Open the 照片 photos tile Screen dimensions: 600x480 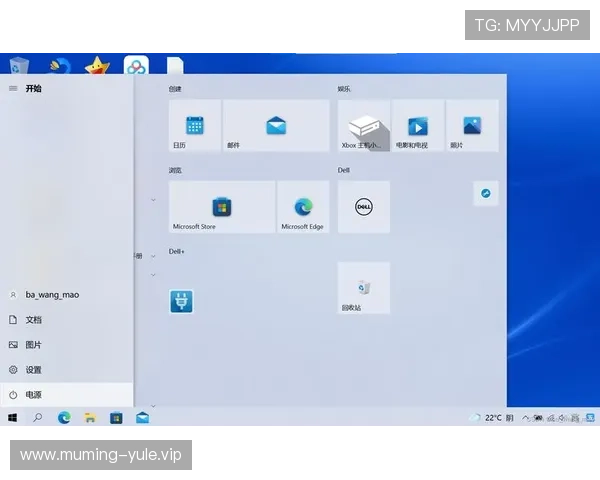tap(472, 126)
